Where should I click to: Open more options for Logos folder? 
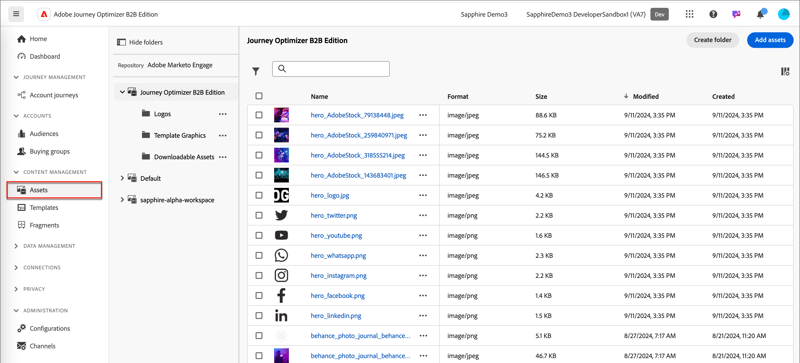point(222,114)
